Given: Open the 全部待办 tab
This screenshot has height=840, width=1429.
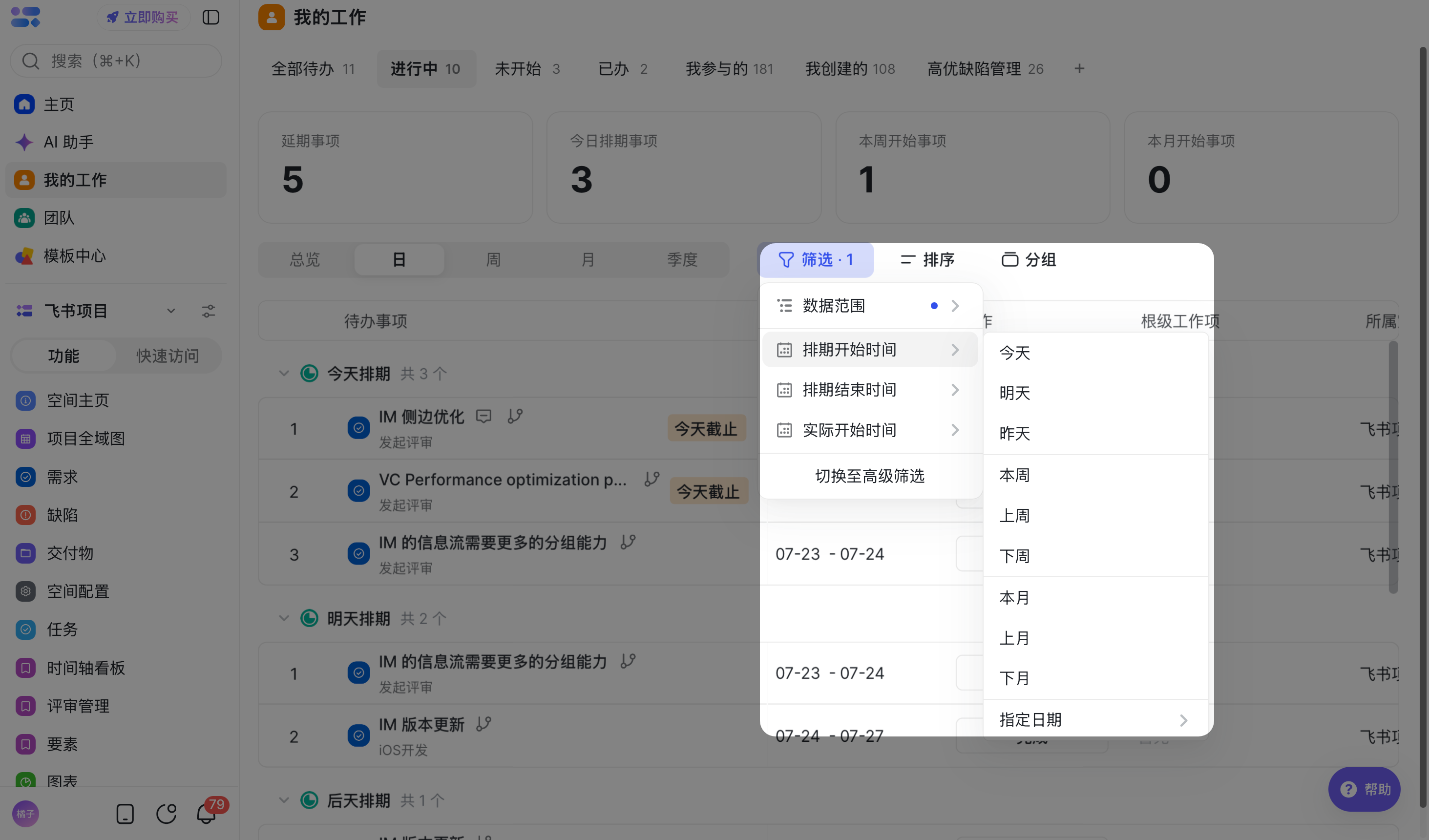Looking at the screenshot, I should (313, 69).
